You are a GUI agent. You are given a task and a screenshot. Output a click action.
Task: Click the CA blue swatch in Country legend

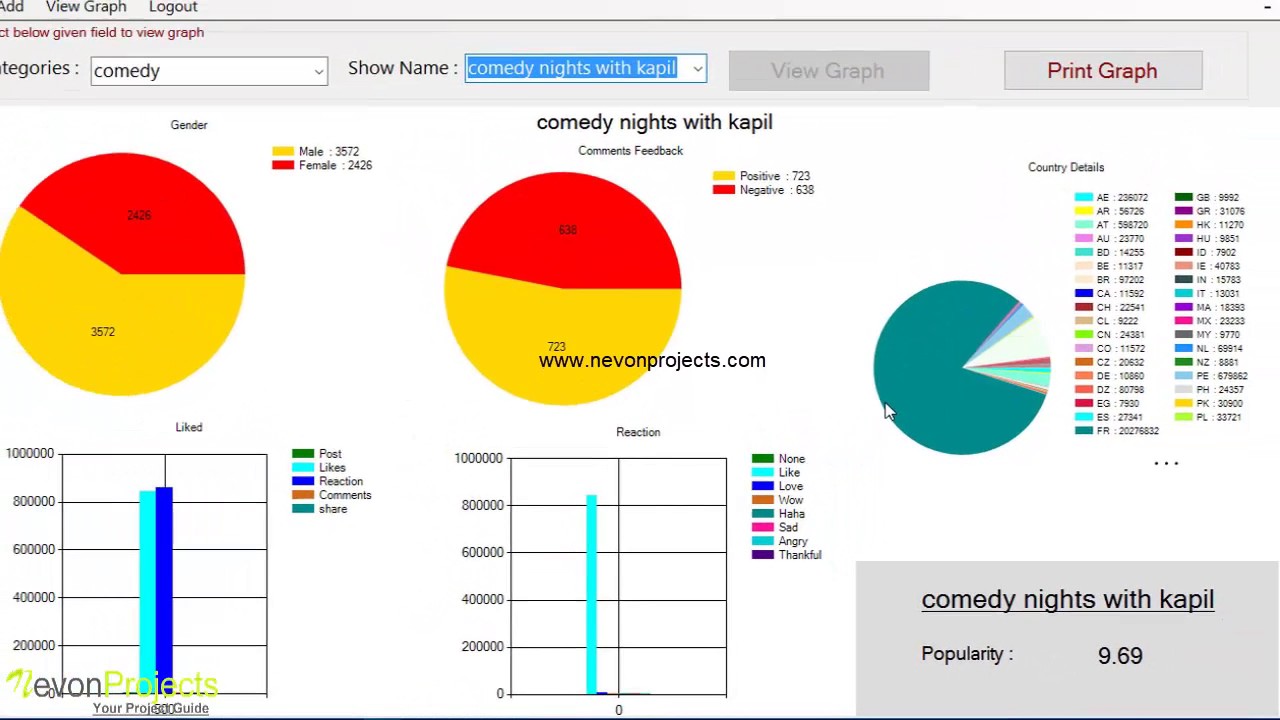(x=1084, y=294)
